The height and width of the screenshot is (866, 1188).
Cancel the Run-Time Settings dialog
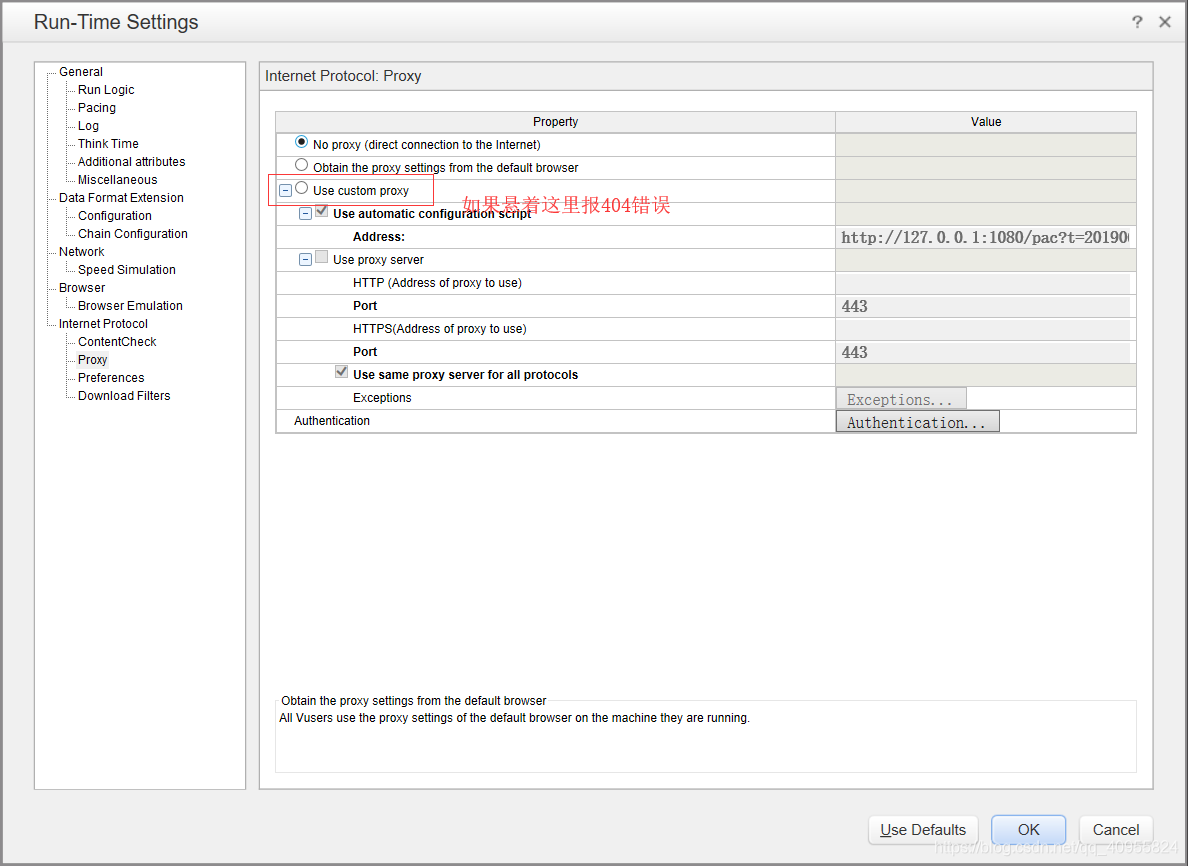tap(1115, 830)
